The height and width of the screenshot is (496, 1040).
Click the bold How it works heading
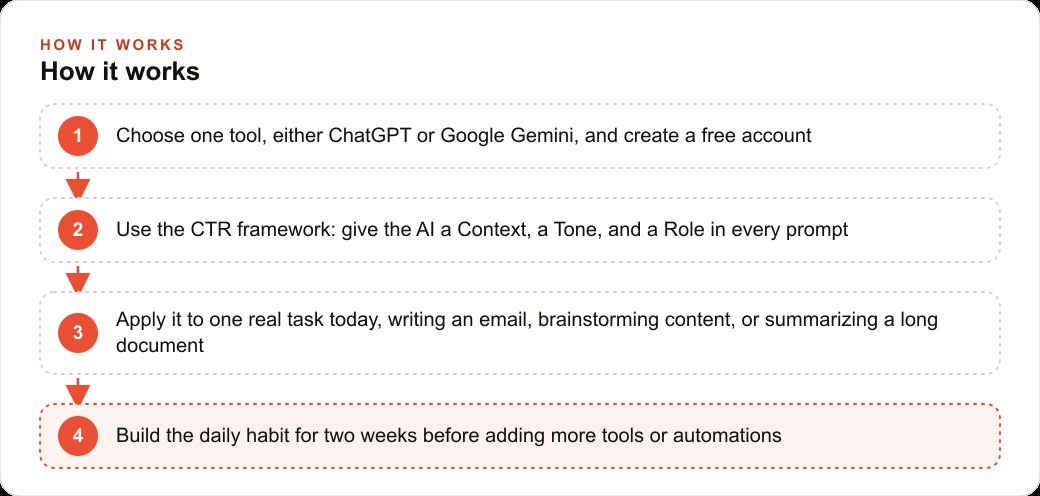120,71
